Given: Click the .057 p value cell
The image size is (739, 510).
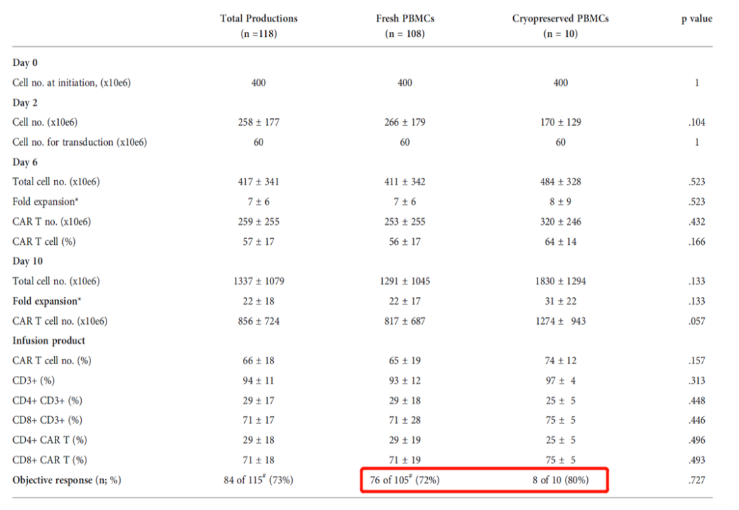Looking at the screenshot, I should pos(696,321).
